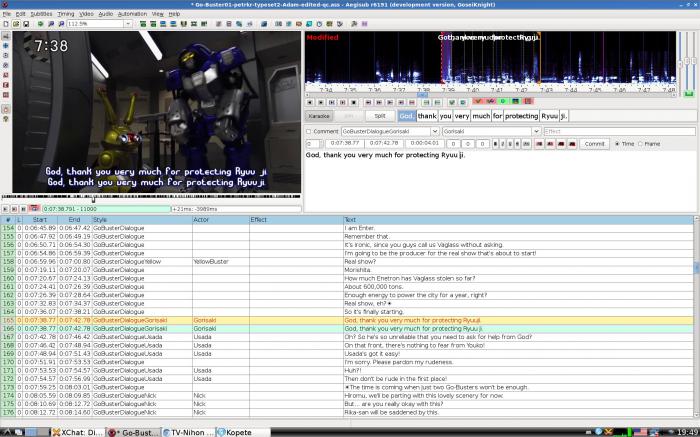Stop audio playback in audio panel
The image size is (700, 437).
pyautogui.click(x=354, y=102)
